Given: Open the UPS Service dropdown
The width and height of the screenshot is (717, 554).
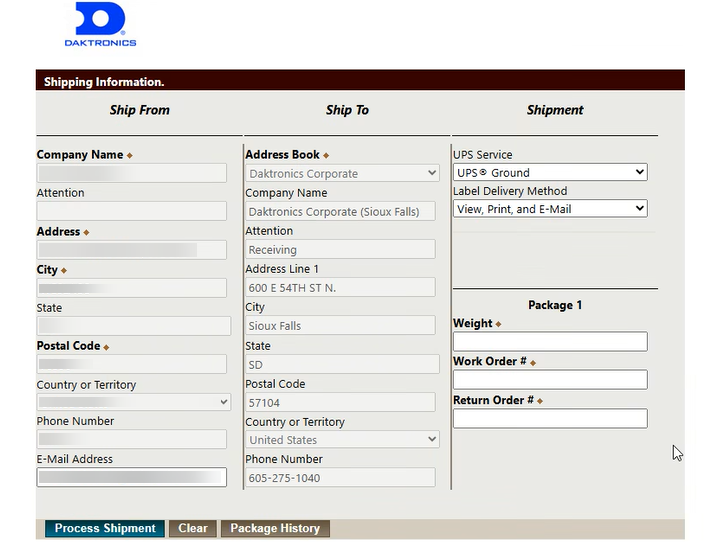Looking at the screenshot, I should [x=550, y=173].
